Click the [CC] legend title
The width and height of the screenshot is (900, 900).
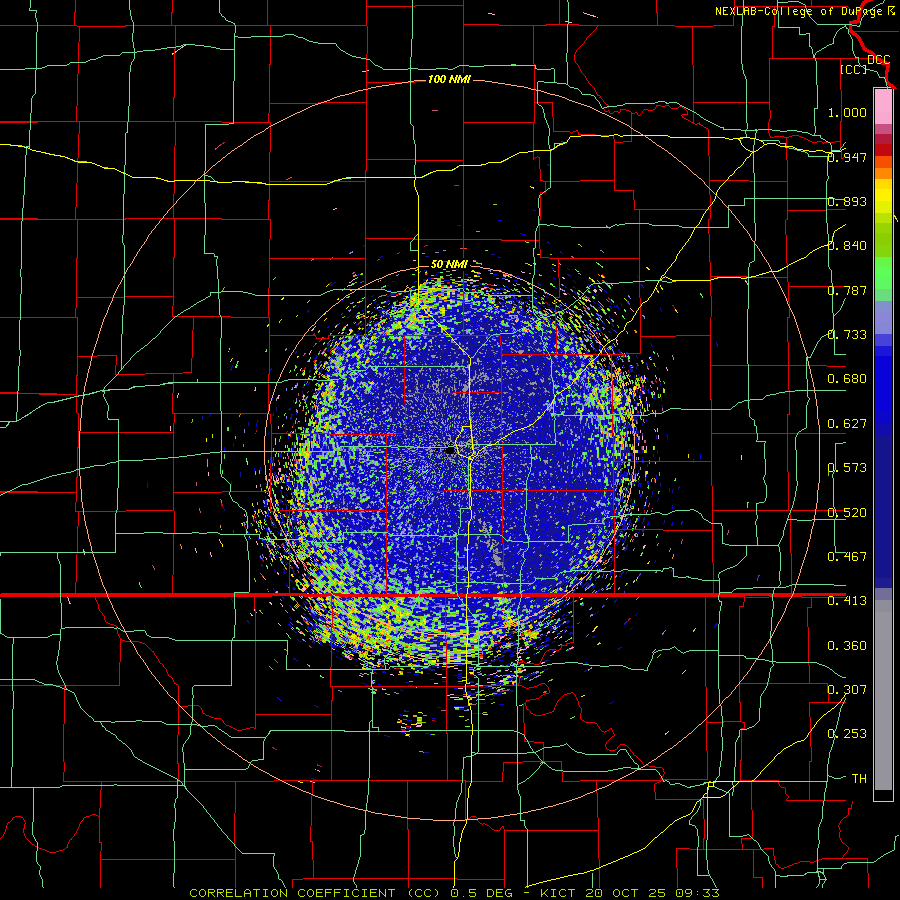coord(854,69)
